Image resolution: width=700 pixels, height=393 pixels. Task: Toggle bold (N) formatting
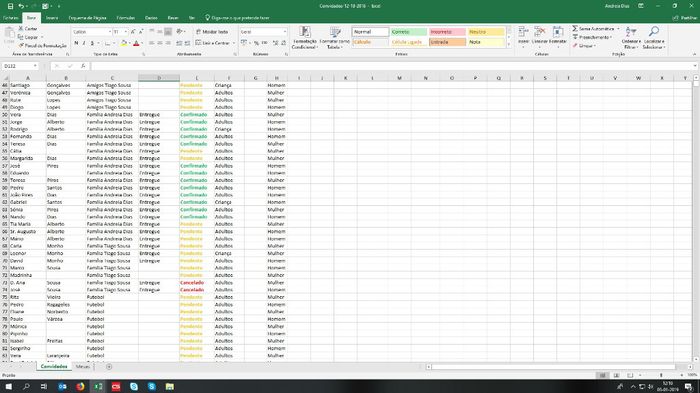[x=76, y=43]
